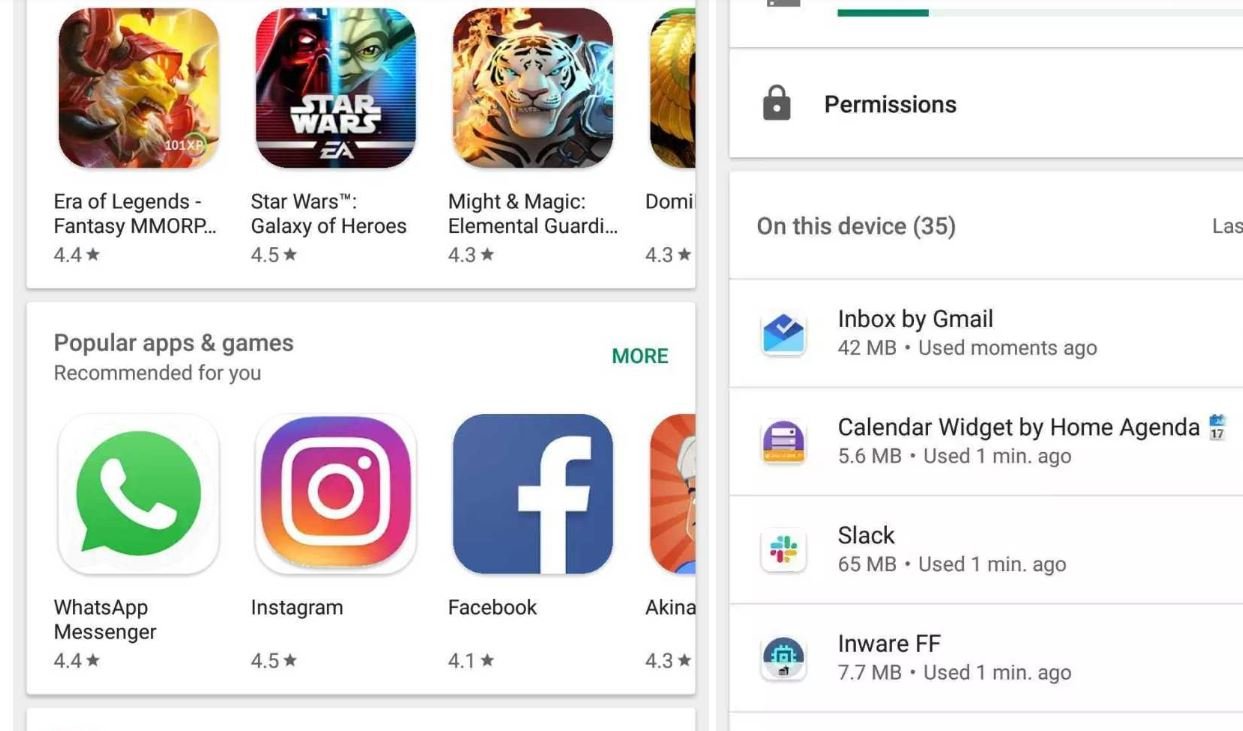Tap the Instagram app icon

335,494
